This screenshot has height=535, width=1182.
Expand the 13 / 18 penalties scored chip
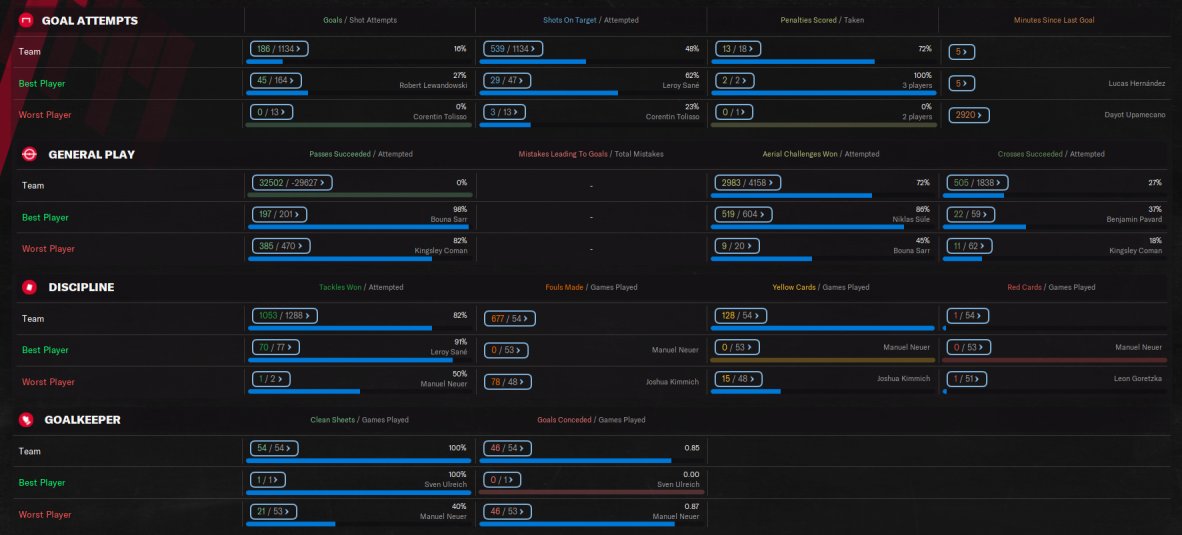click(737, 49)
